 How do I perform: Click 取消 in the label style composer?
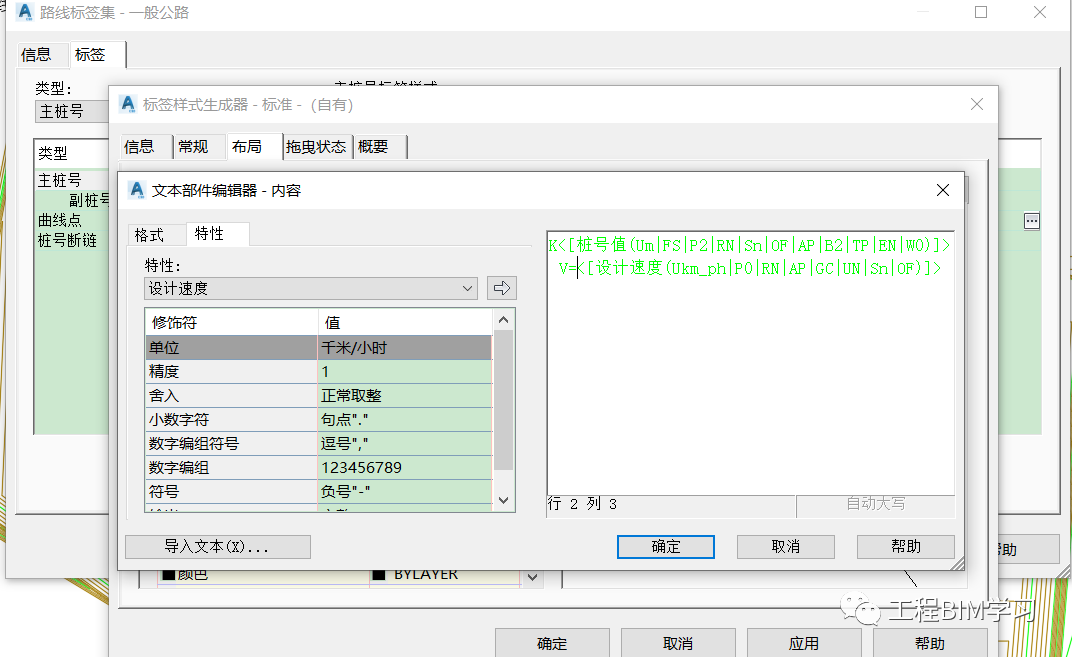[x=678, y=643]
